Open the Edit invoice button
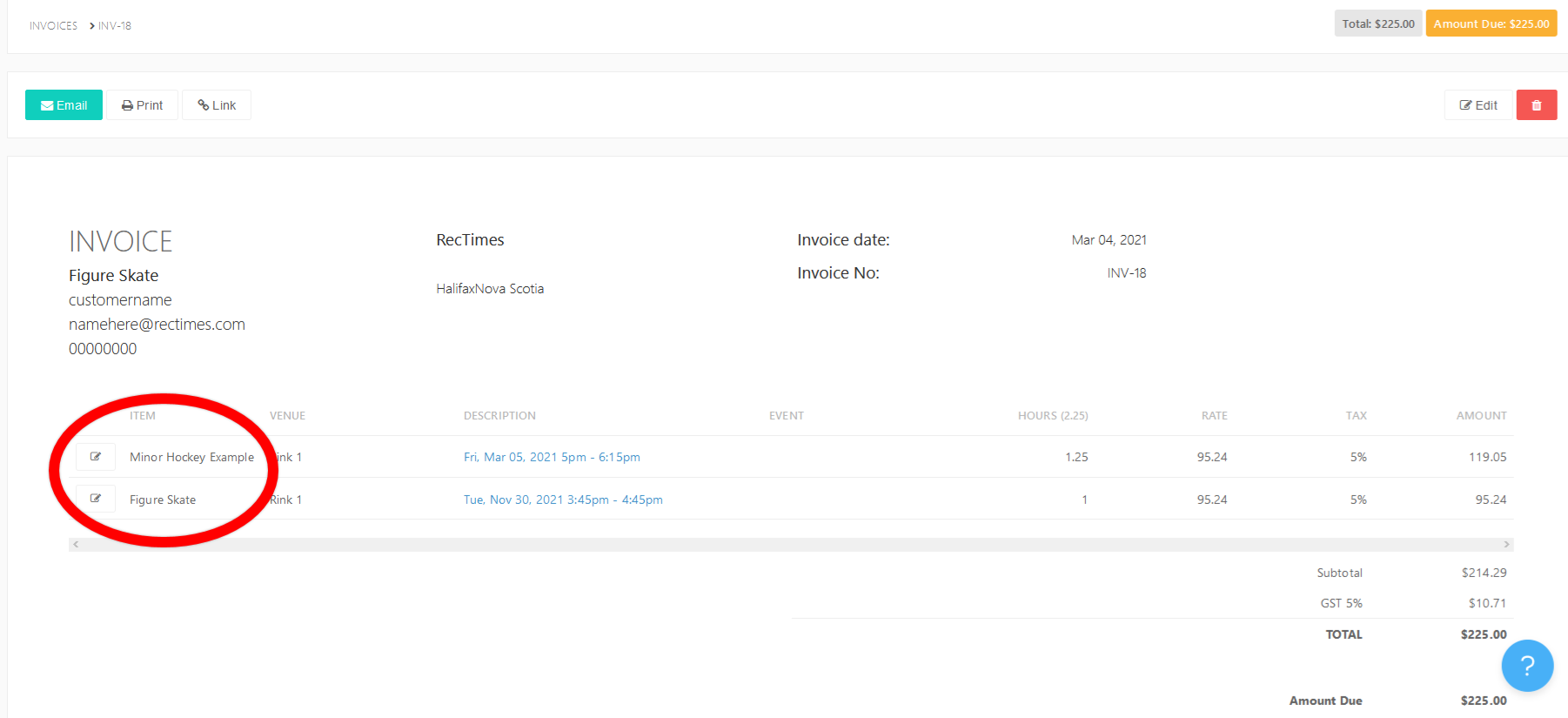This screenshot has width=1568, height=718. click(1478, 105)
